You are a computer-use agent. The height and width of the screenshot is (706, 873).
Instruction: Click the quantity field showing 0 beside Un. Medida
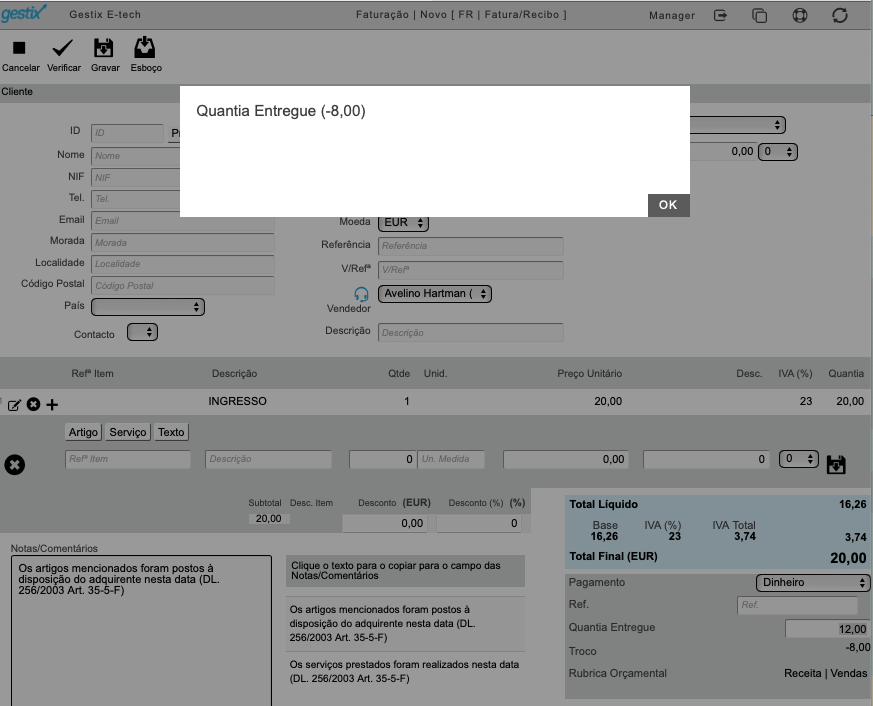coord(382,459)
